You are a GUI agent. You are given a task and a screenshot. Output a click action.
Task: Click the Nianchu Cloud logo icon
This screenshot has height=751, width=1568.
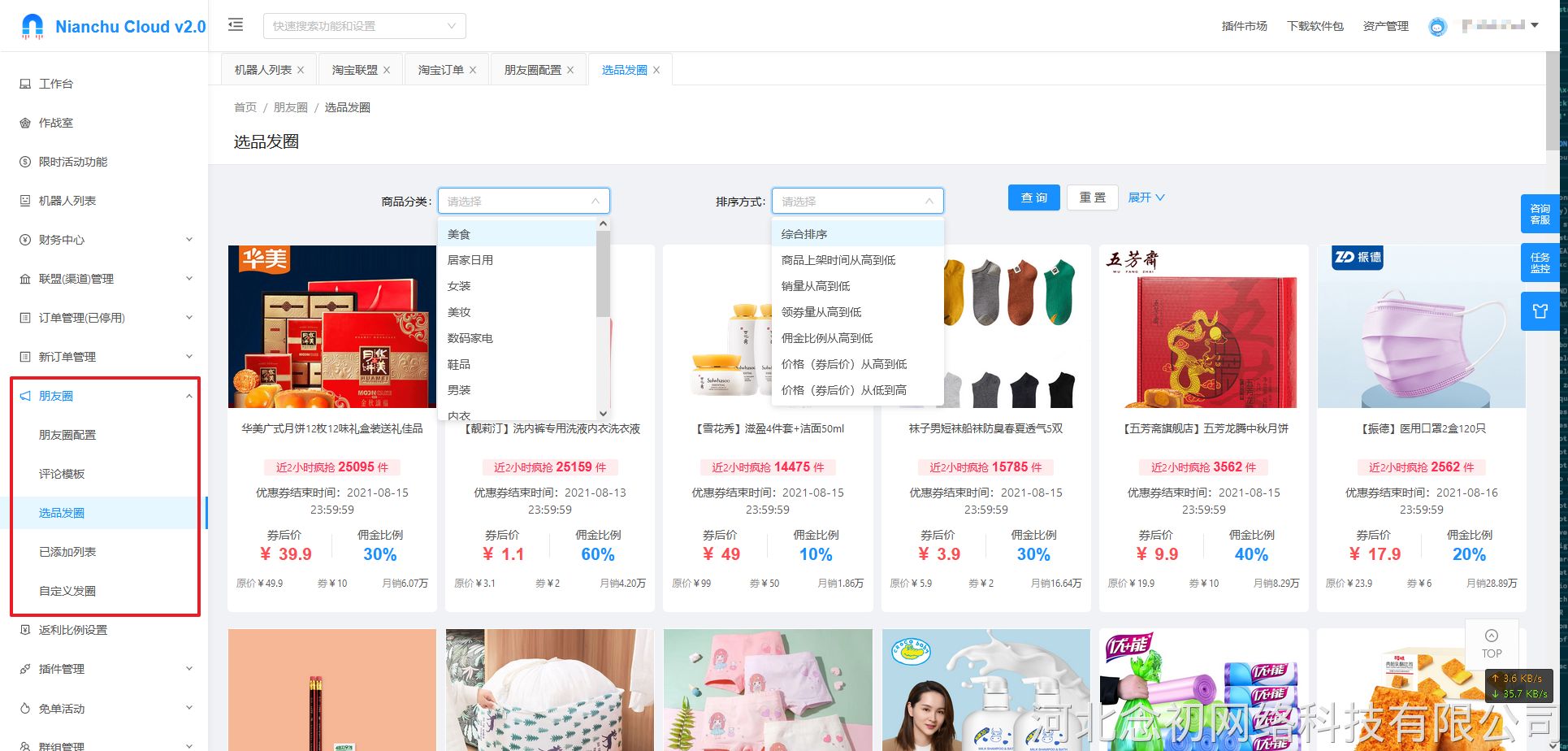[32, 26]
